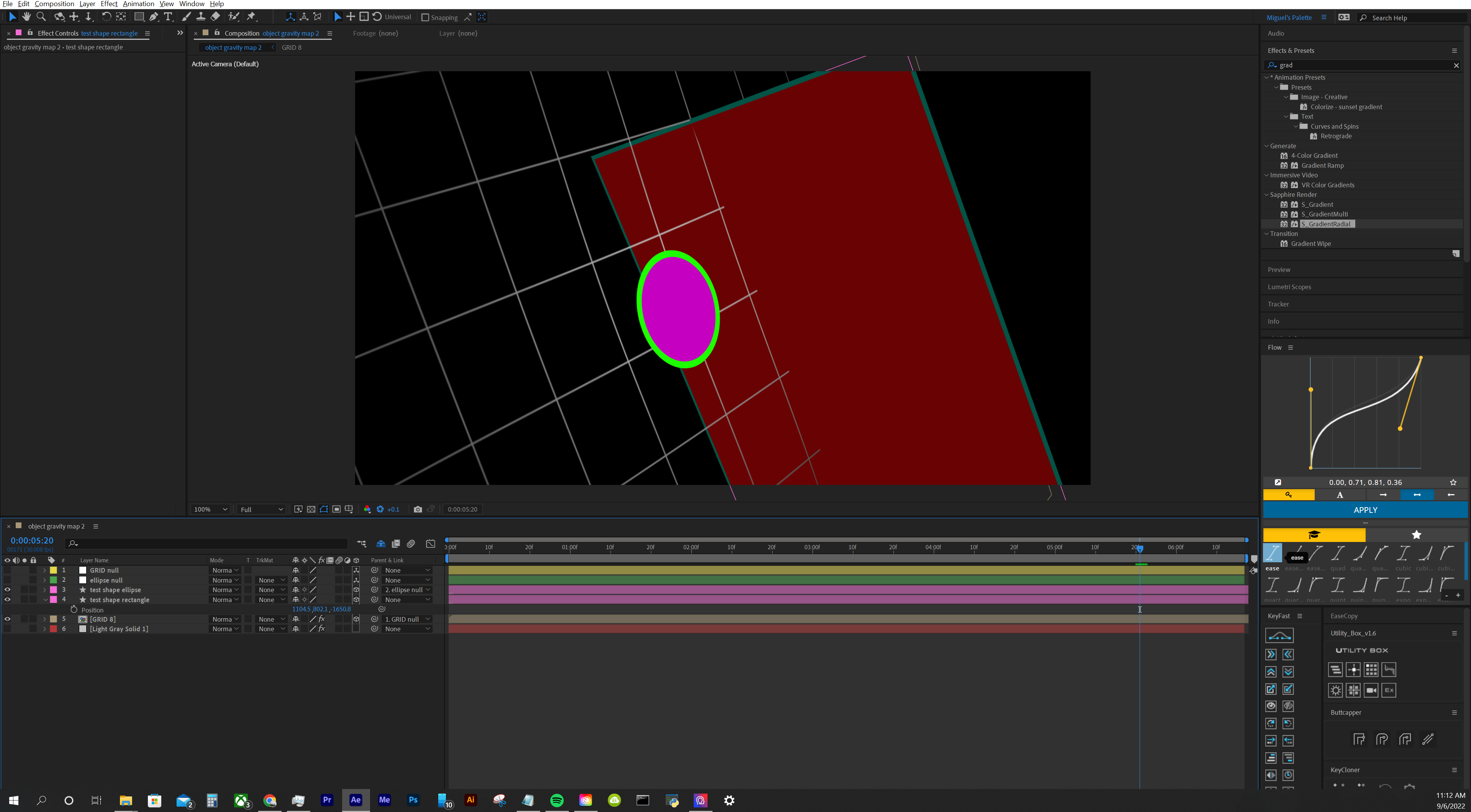The width and height of the screenshot is (1471, 812).
Task: Switch to the Effect Controls tab
Action: click(x=57, y=33)
